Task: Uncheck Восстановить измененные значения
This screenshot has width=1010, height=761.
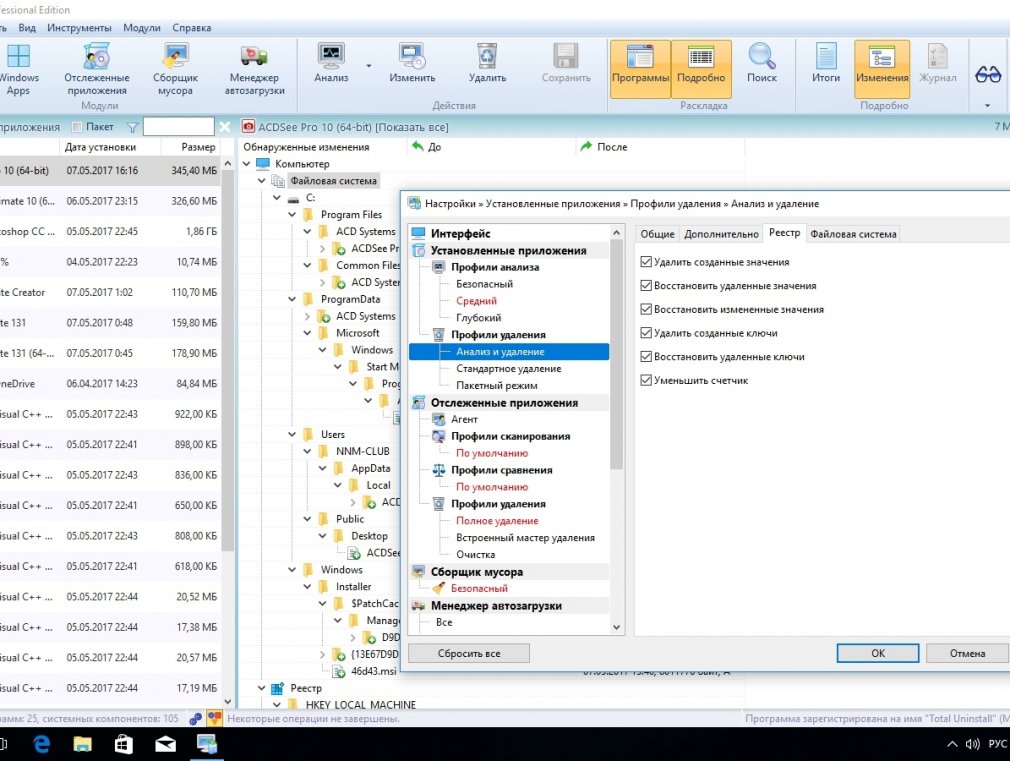Action: (x=646, y=309)
